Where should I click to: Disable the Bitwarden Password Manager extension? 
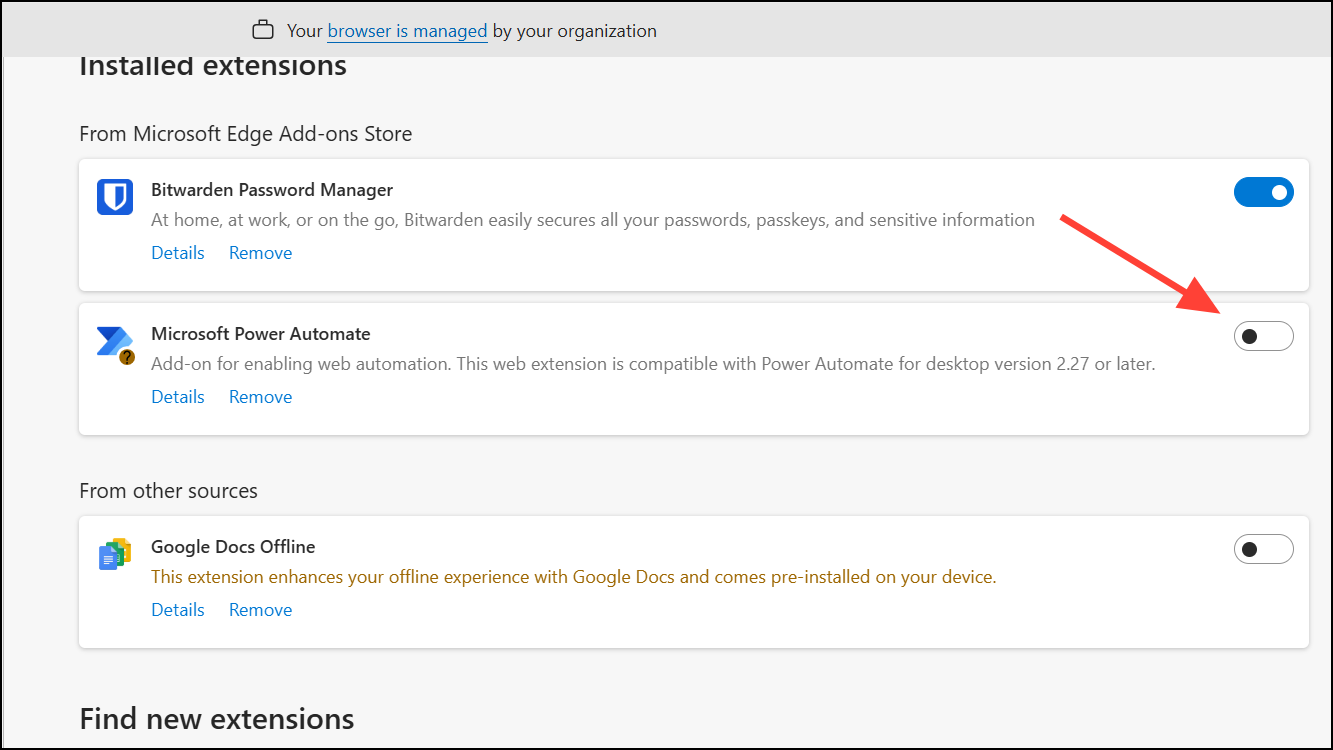[x=1264, y=191]
